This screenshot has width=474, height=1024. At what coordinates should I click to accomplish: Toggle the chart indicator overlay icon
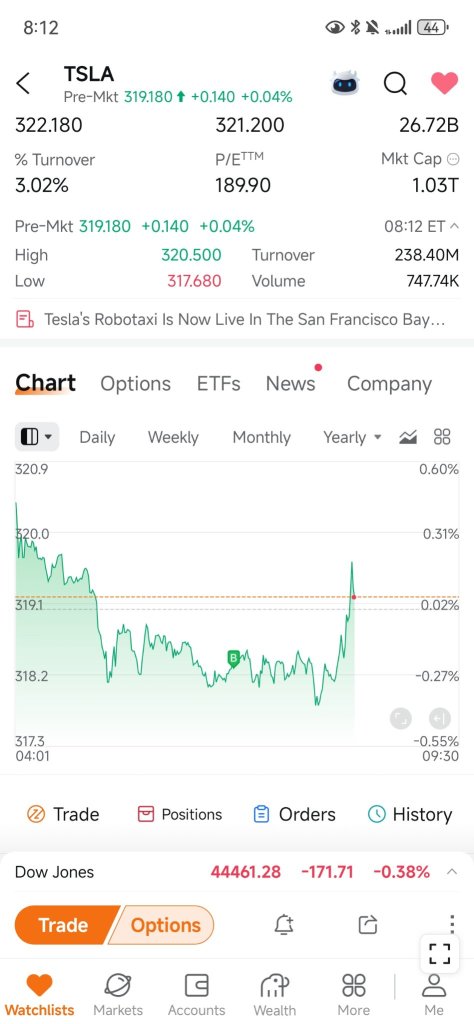pyautogui.click(x=407, y=437)
